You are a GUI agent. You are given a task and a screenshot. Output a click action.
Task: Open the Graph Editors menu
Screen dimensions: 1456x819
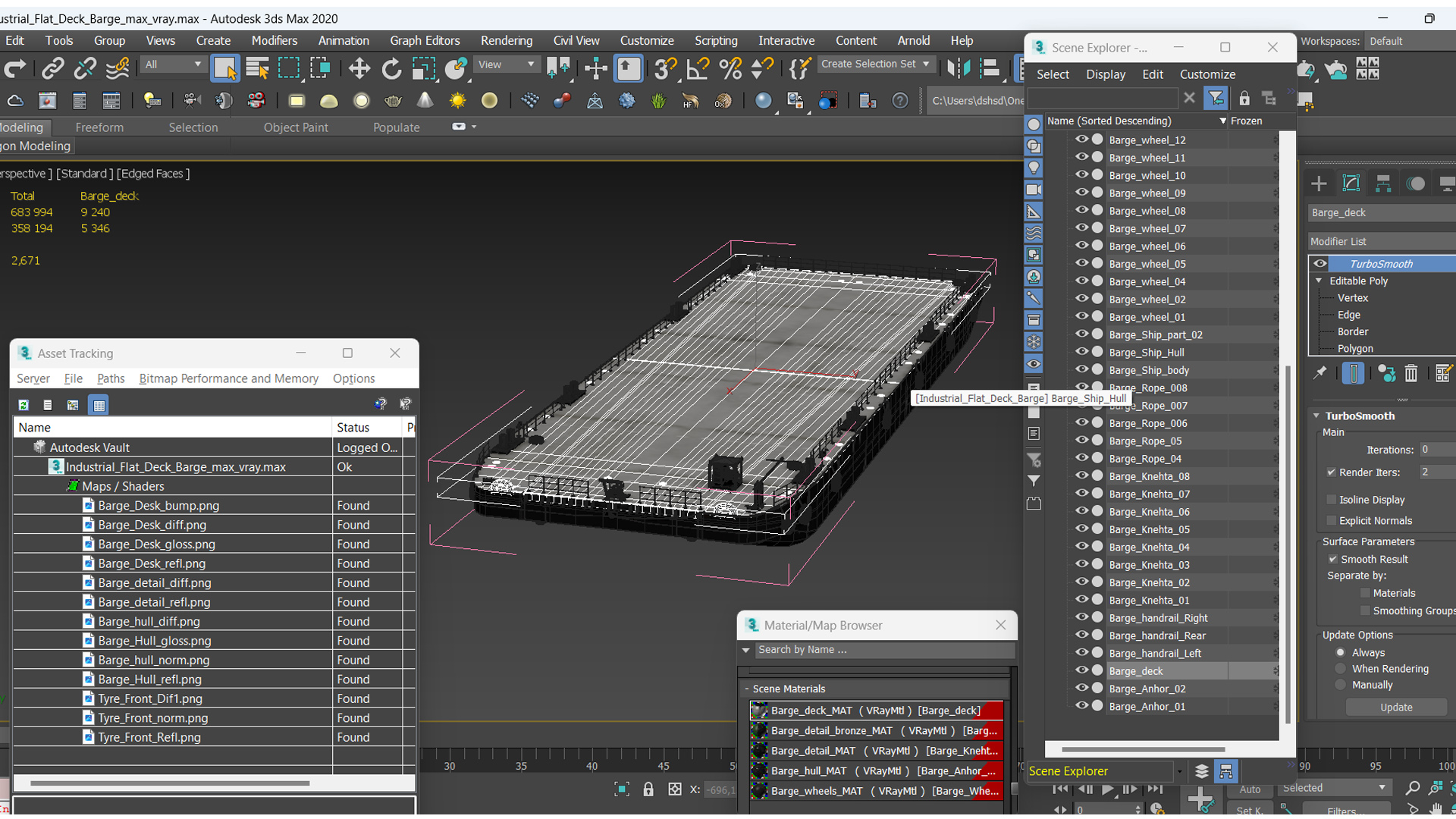pyautogui.click(x=425, y=41)
